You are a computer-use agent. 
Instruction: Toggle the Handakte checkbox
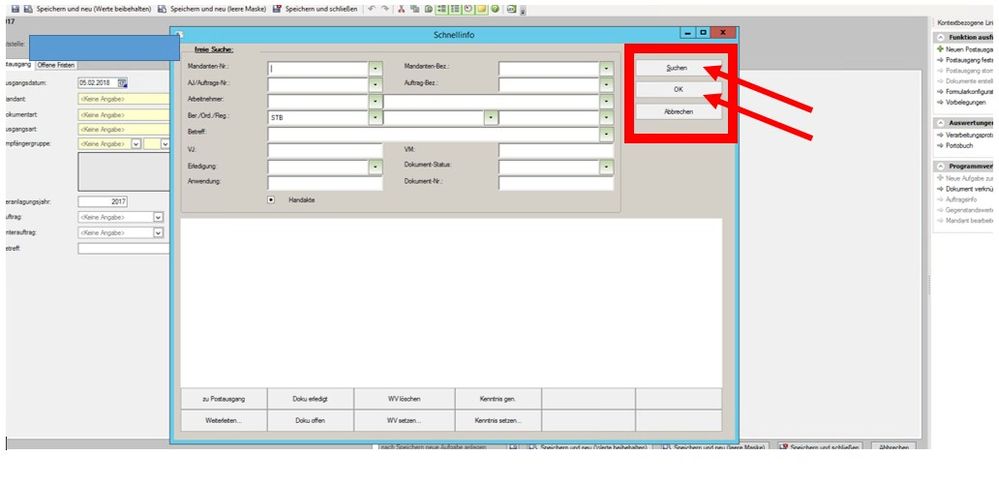point(271,199)
